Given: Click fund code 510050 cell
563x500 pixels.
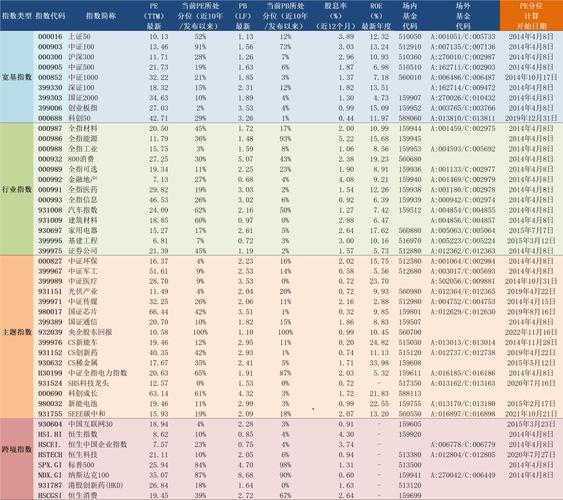Looking at the screenshot, I should (410, 36).
